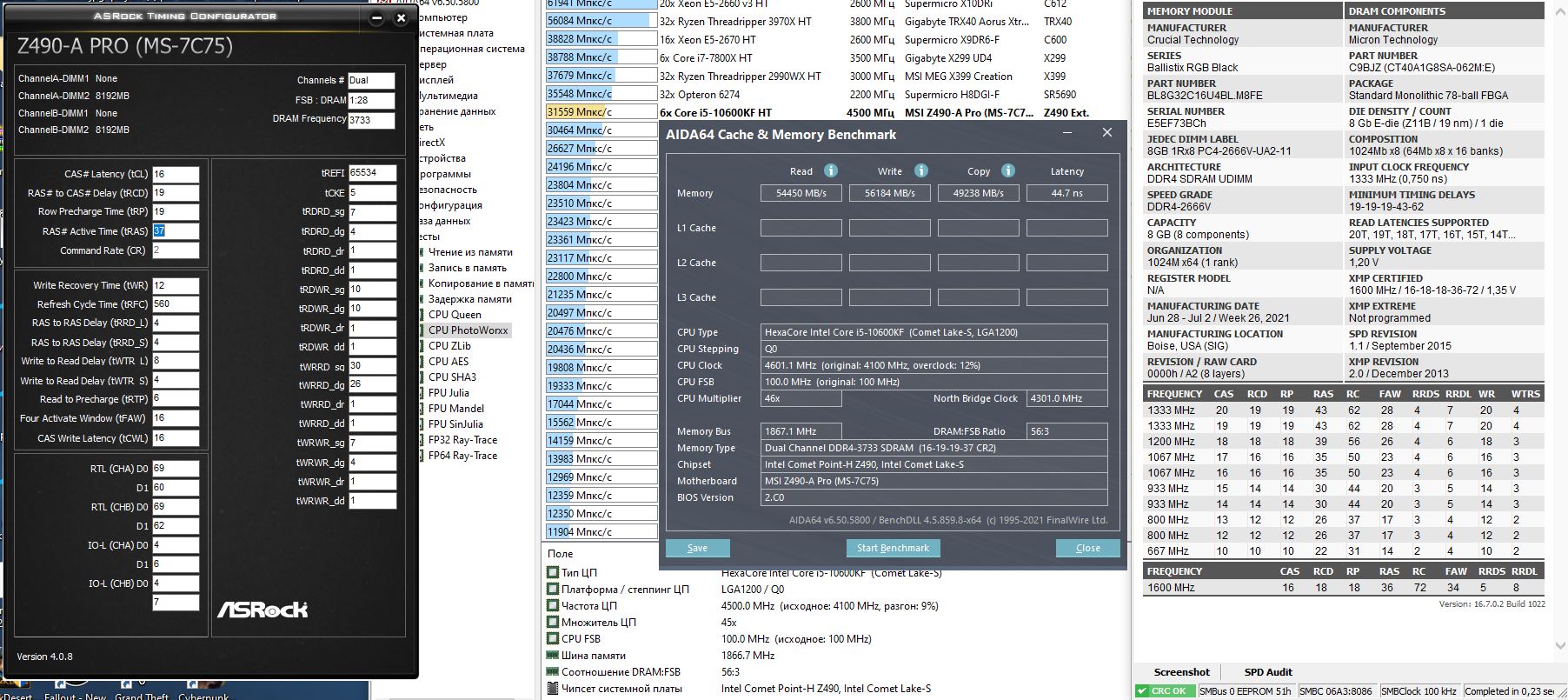Click the green CRC OK checkmark icon
The image size is (1568, 700).
1142,691
